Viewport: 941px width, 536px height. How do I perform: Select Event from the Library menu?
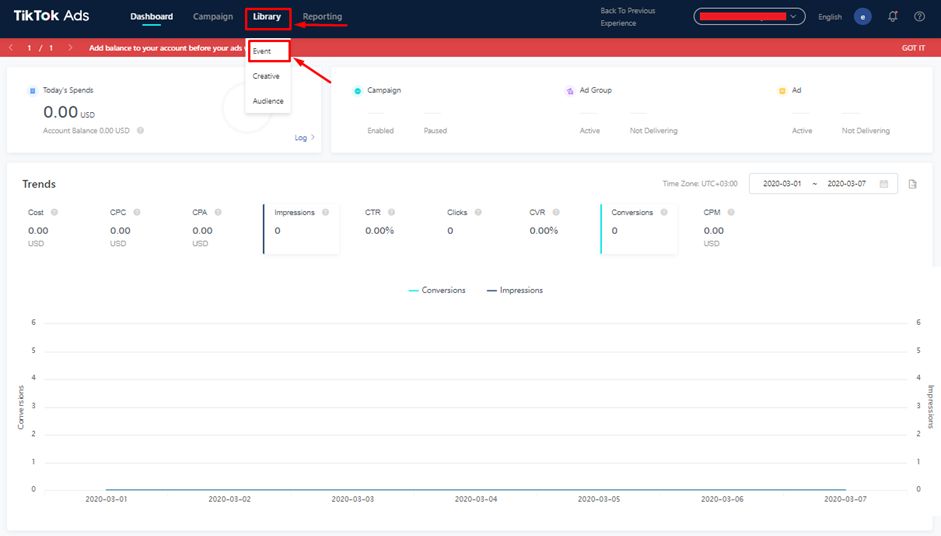click(262, 51)
